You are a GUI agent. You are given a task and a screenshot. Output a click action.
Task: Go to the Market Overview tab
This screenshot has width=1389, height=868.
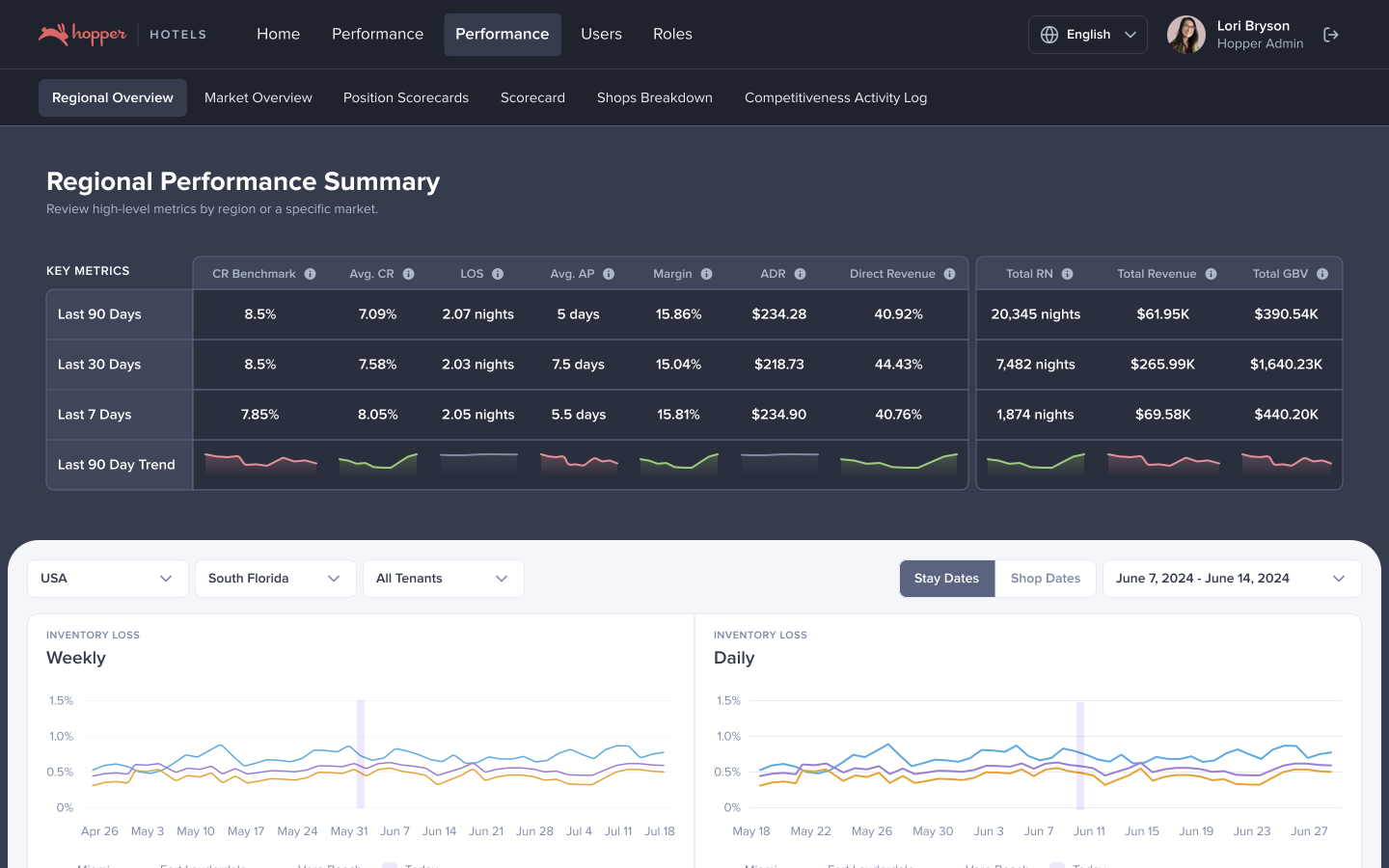259,97
